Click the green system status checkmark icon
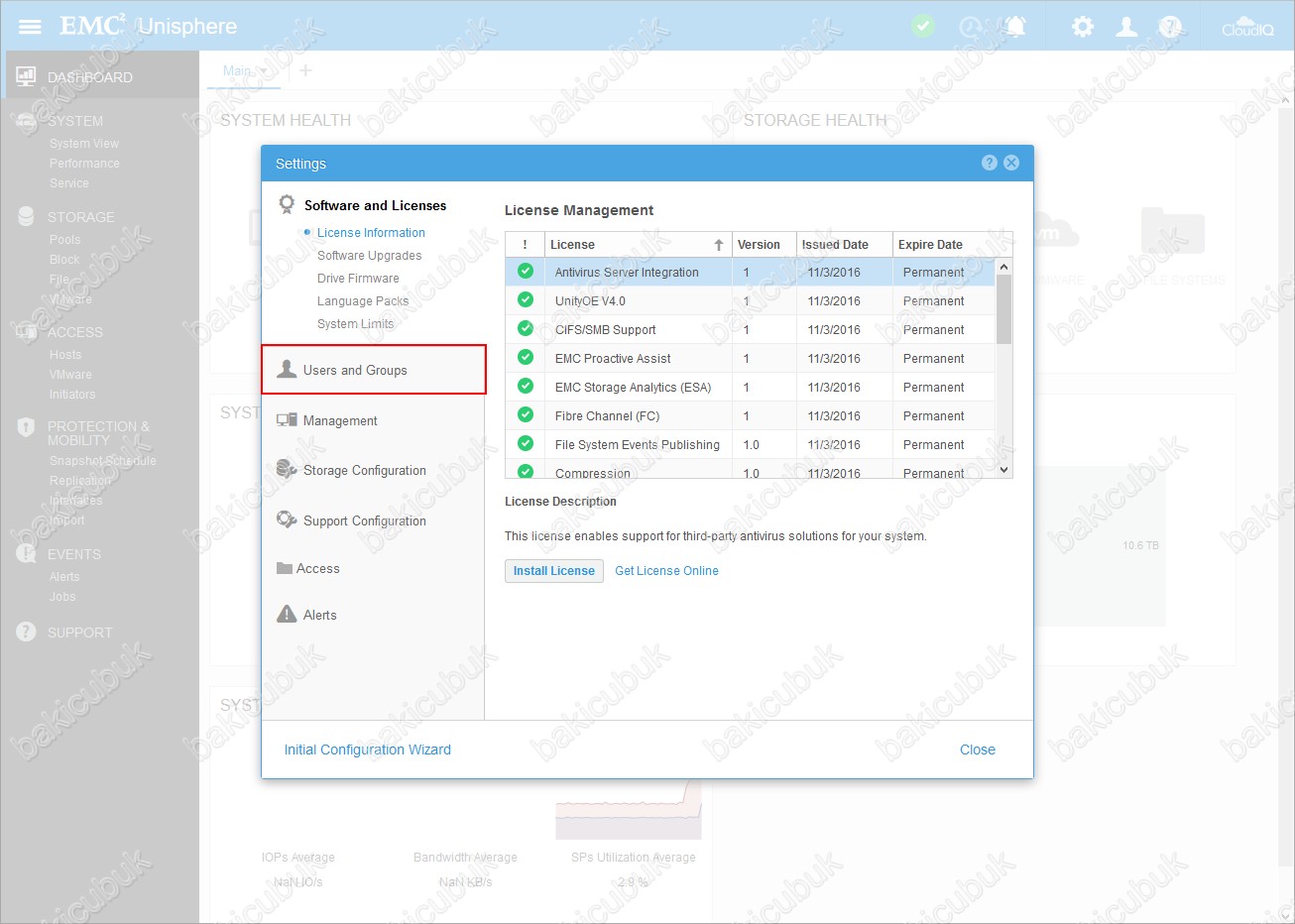Screen dimensions: 1295x924 [x=923, y=26]
